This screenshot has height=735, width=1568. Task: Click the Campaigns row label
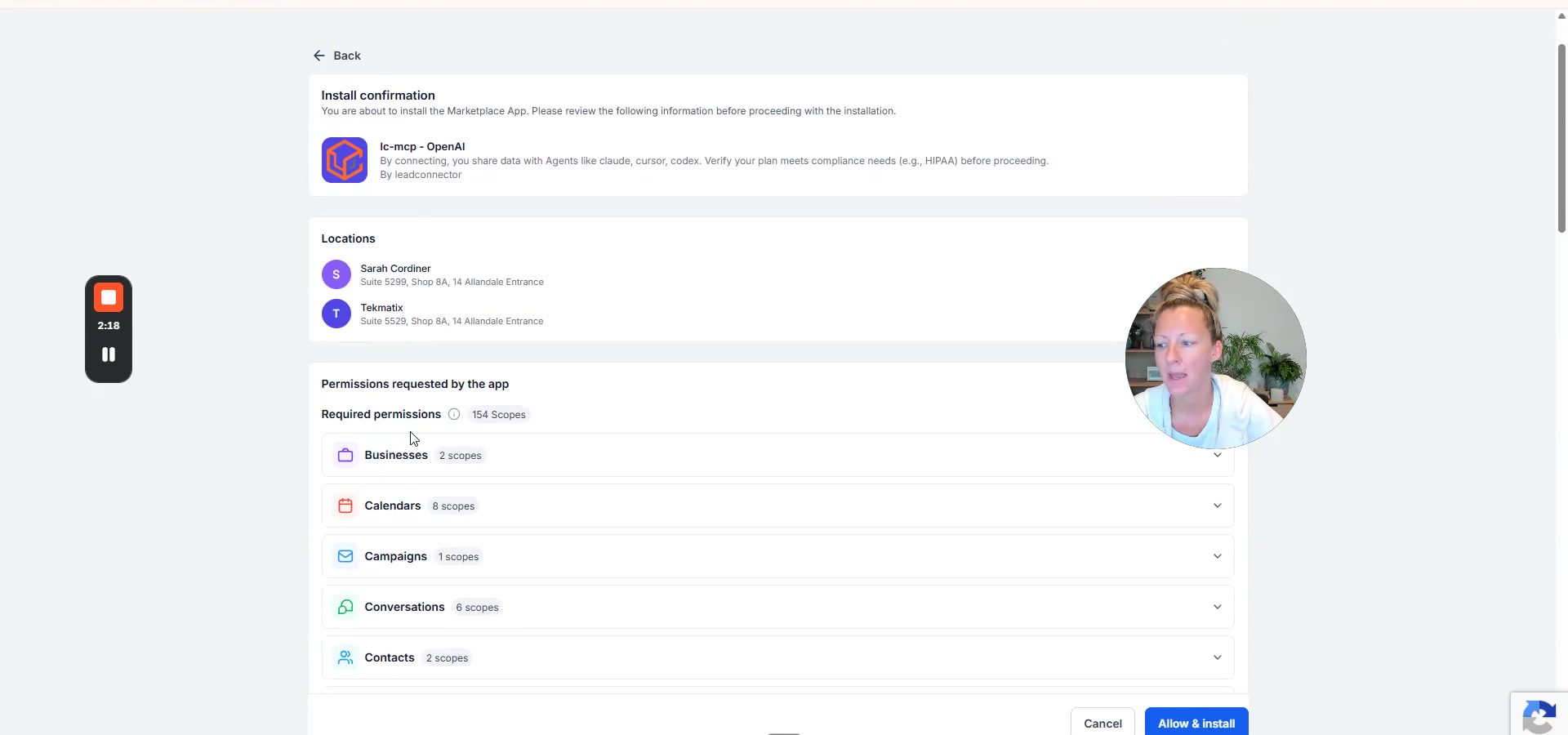click(395, 556)
